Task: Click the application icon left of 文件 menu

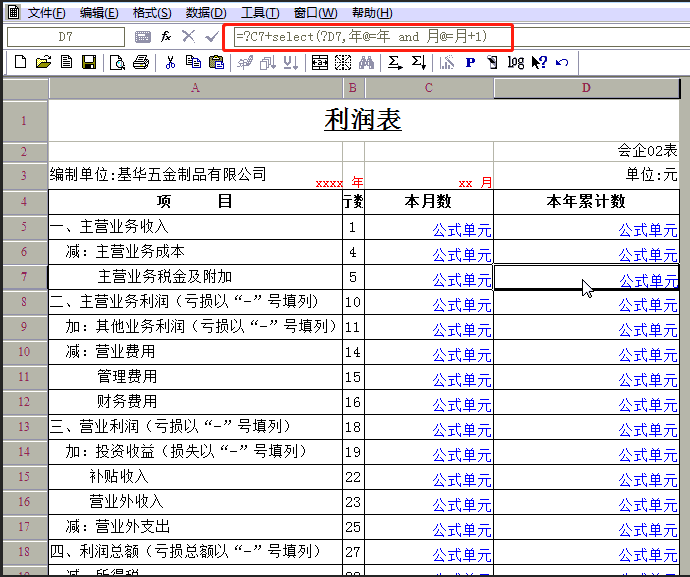Action: [14, 12]
